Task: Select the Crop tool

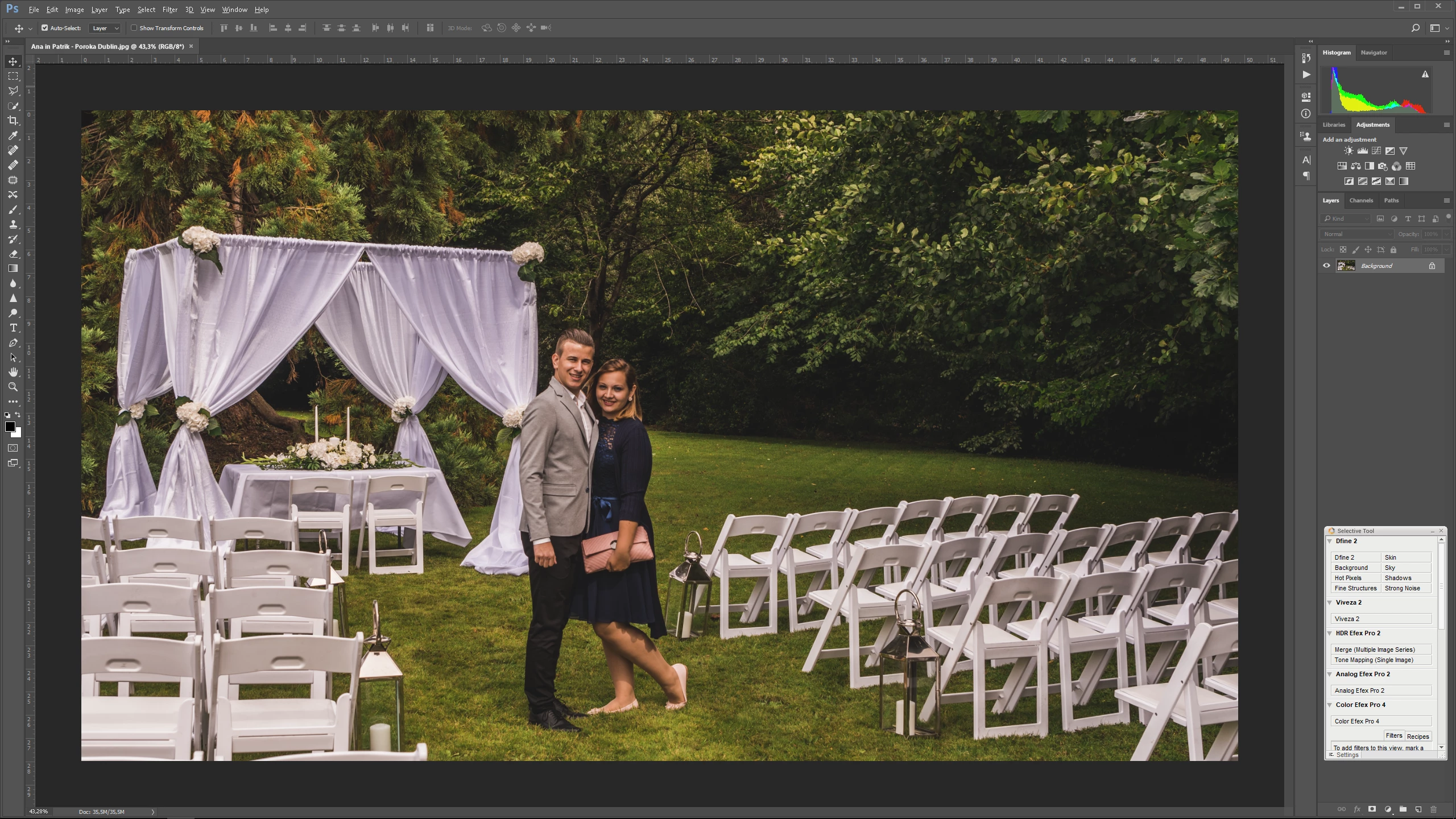Action: pos(13,121)
